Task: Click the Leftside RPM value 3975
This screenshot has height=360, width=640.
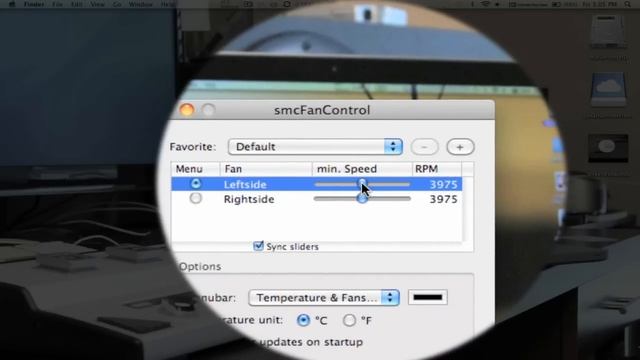Action: point(444,184)
